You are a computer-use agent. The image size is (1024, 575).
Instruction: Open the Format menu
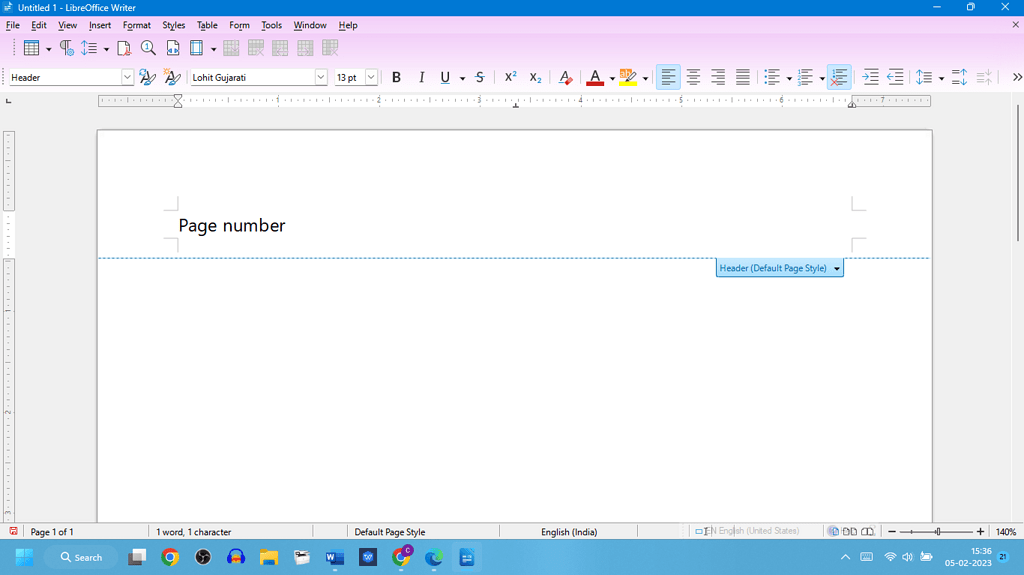pos(136,25)
